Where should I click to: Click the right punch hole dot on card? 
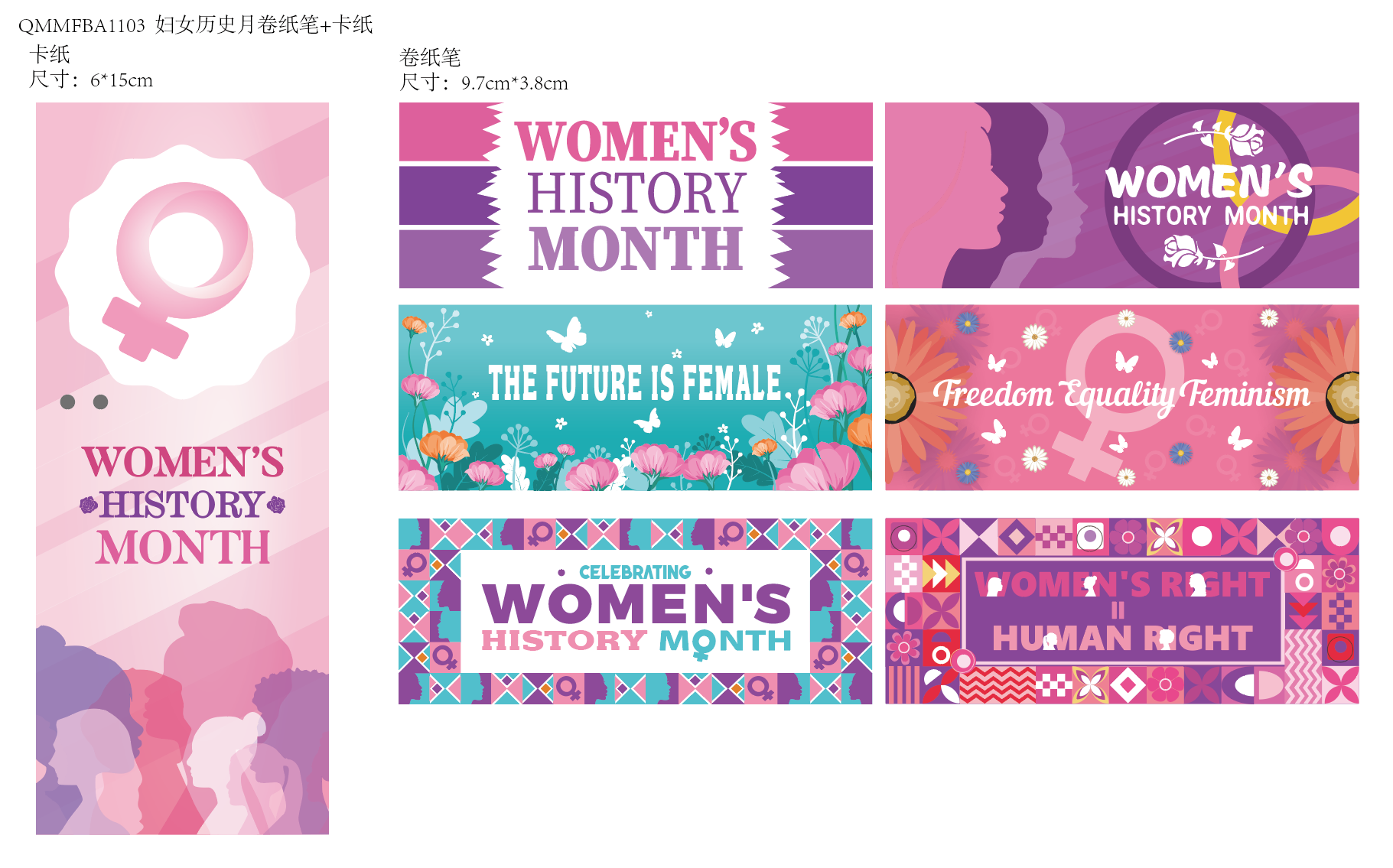(x=101, y=401)
